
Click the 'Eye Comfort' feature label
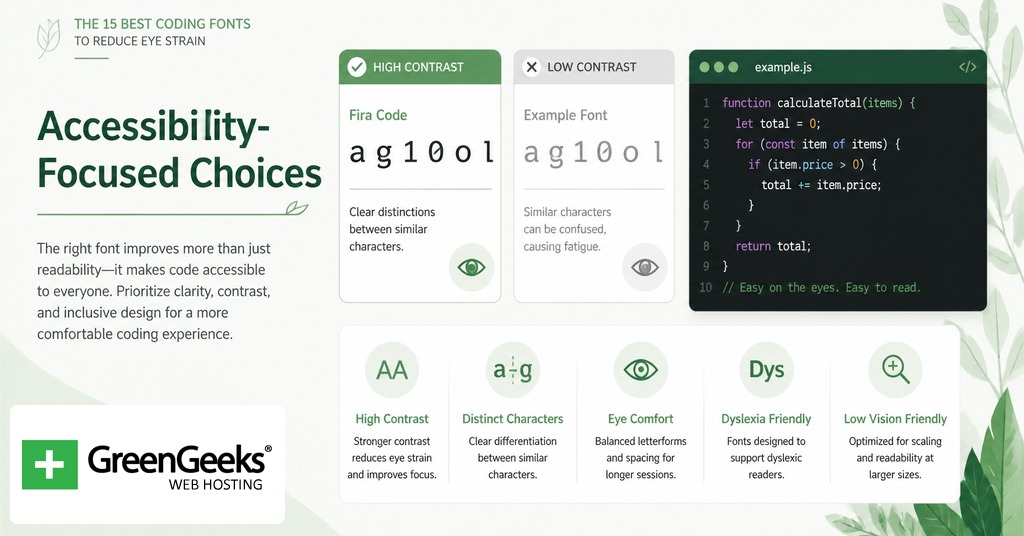point(641,419)
